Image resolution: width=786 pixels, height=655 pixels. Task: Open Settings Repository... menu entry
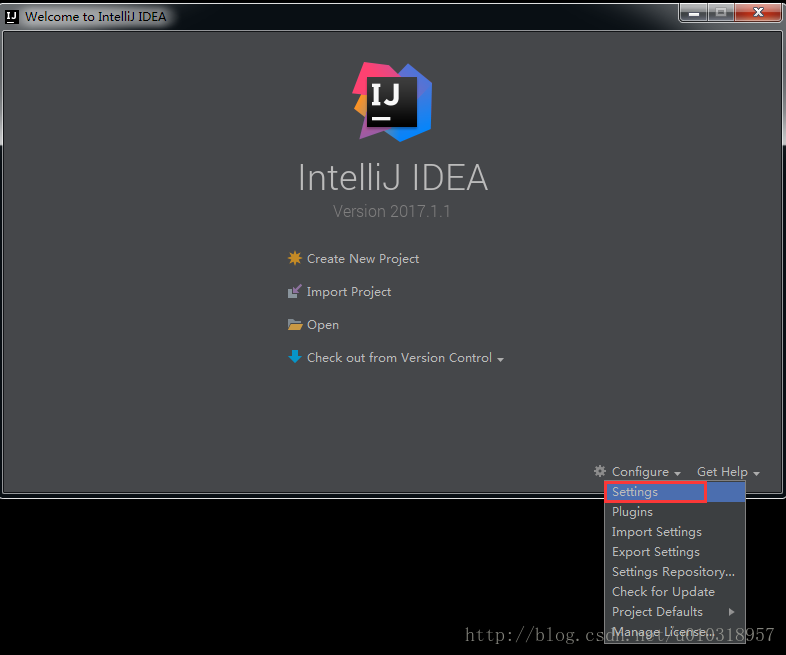click(675, 572)
